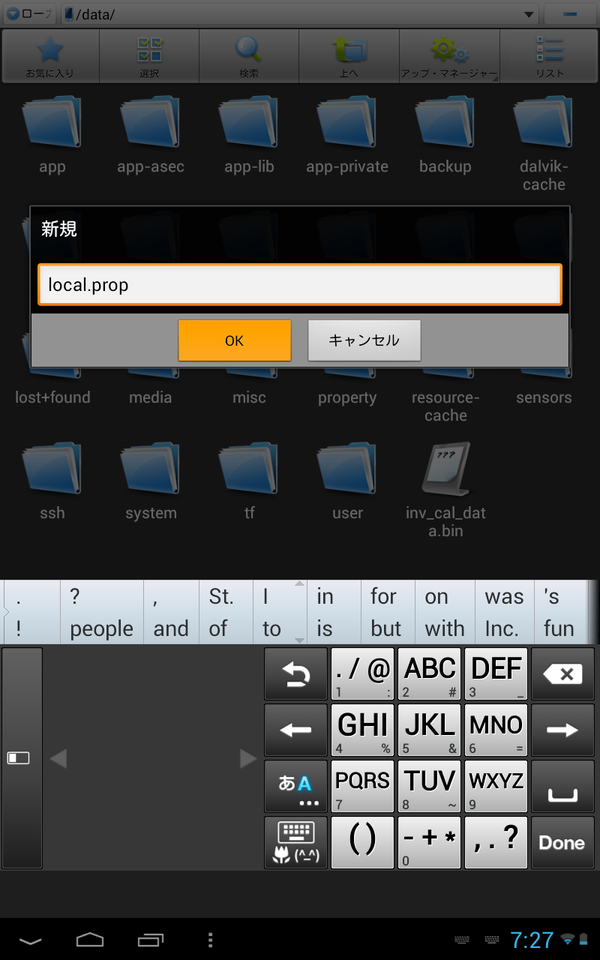Open keyboard emoticon settings key
600x960 pixels.
tap(296, 842)
